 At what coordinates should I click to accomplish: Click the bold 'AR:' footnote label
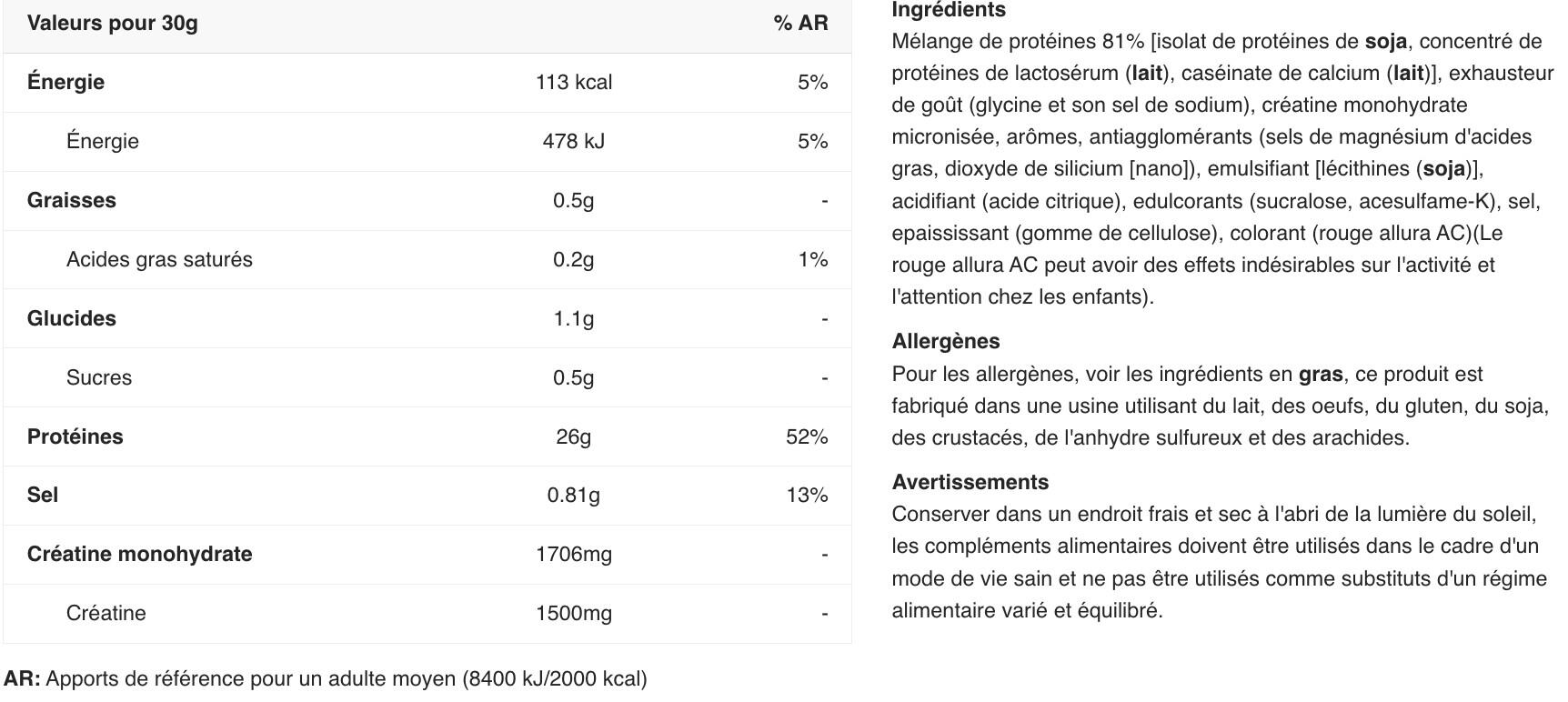click(x=22, y=678)
